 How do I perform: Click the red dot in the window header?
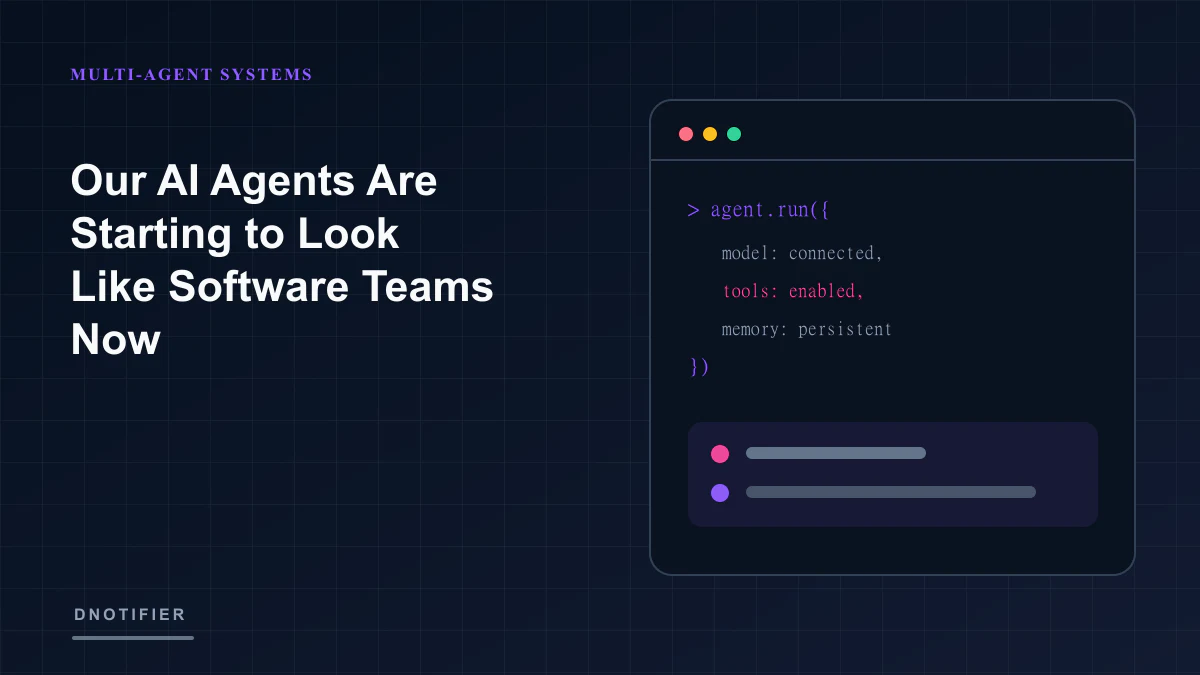[686, 134]
